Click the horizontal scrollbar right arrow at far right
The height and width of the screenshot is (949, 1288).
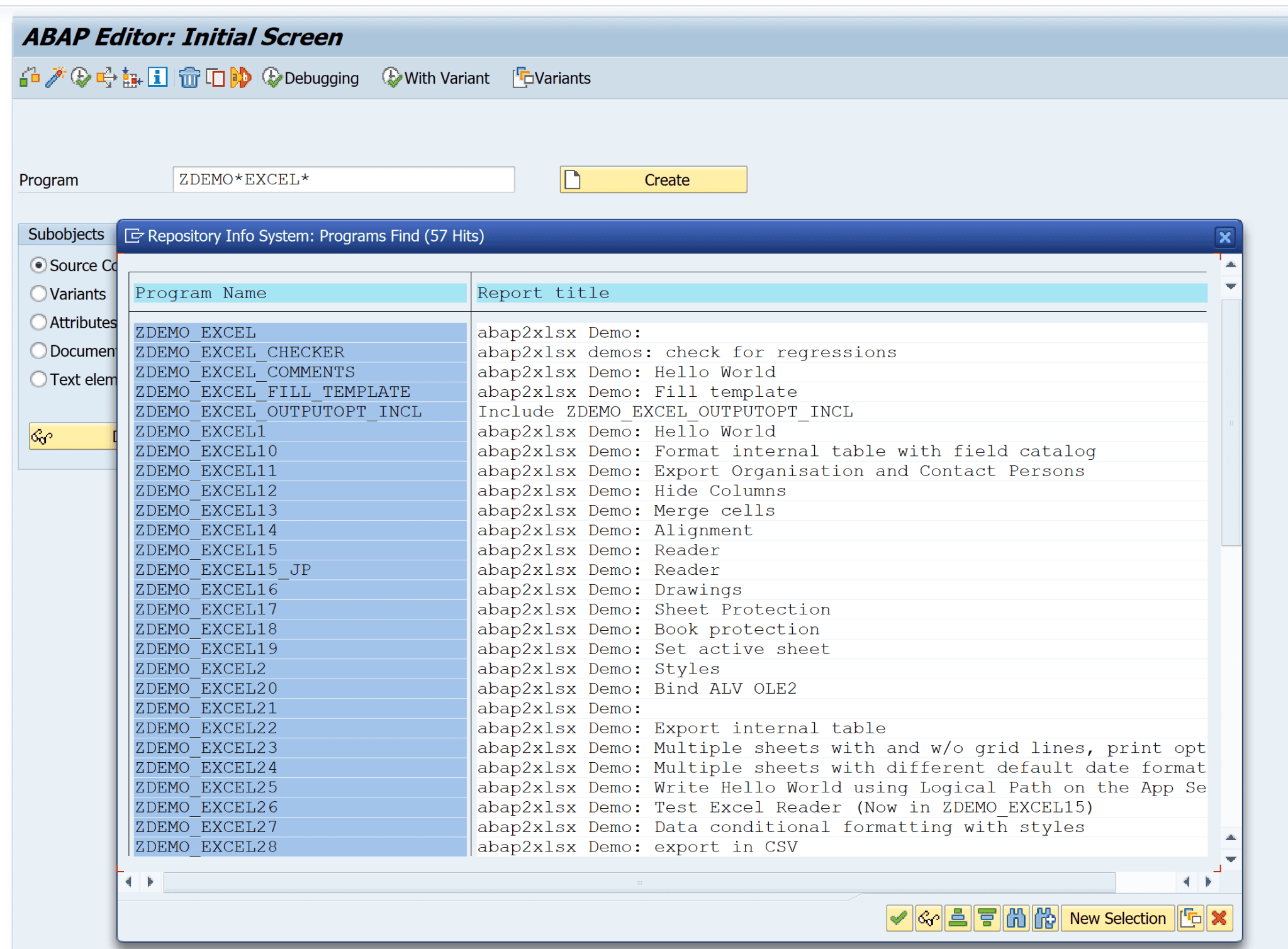tap(1209, 882)
